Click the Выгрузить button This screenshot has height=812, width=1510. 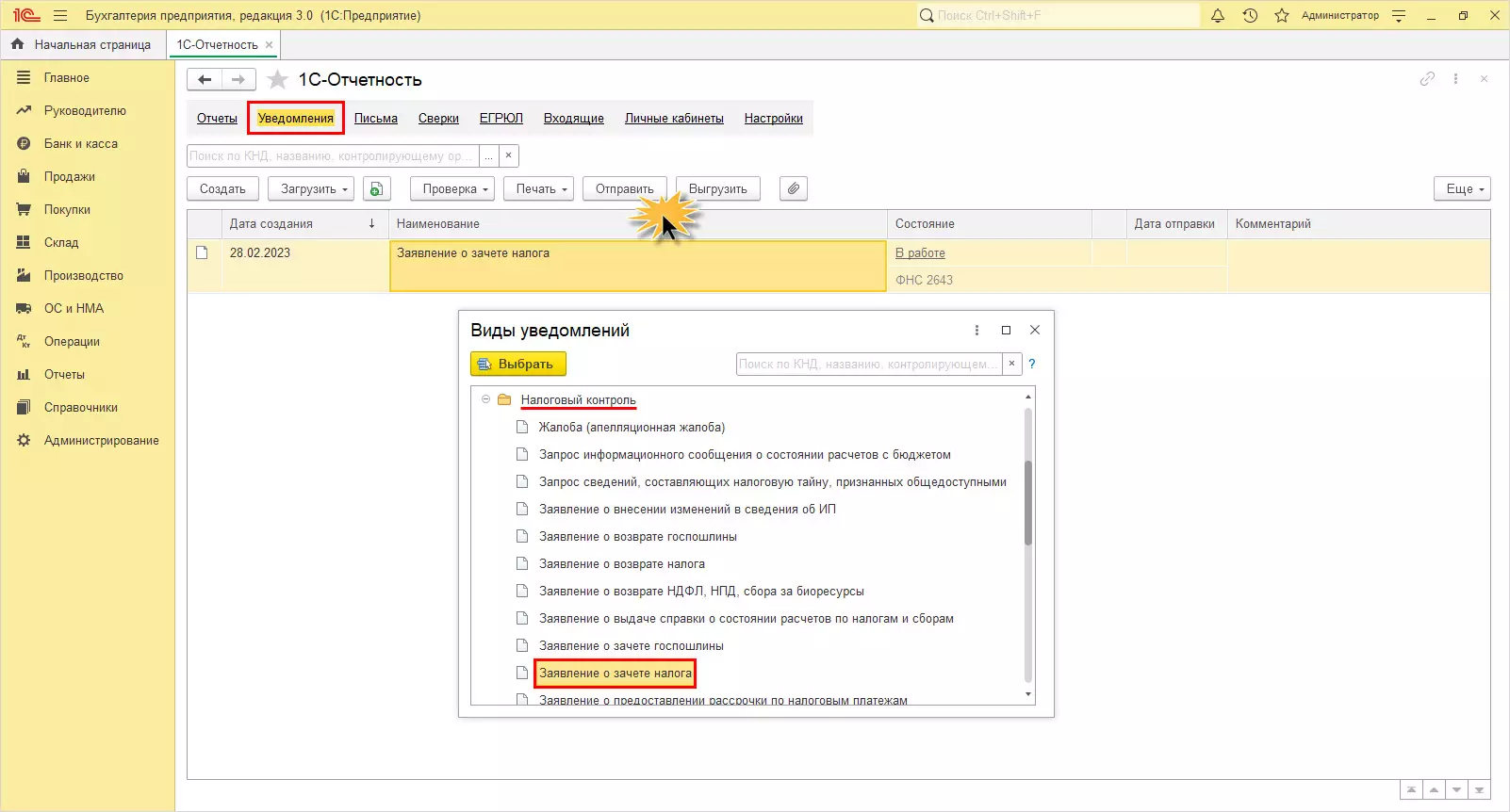pyautogui.click(x=718, y=189)
